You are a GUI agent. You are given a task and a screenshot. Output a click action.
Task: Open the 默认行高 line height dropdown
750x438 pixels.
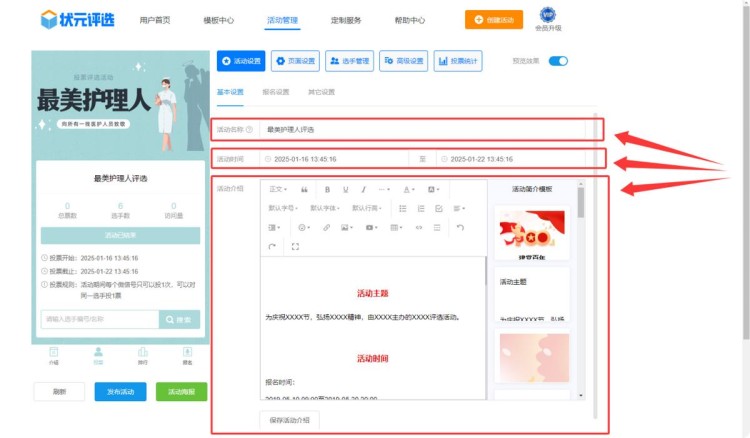(x=367, y=208)
